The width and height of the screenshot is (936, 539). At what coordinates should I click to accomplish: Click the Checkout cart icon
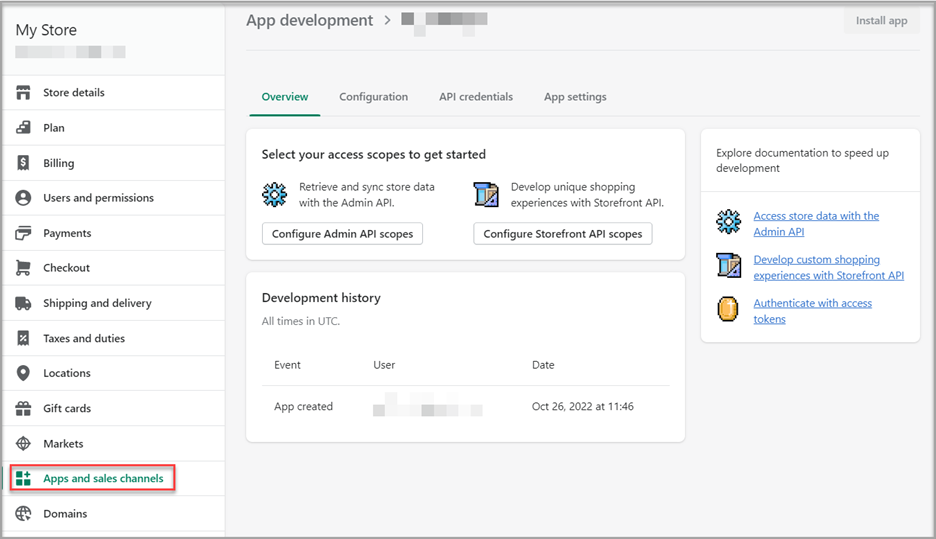tap(23, 268)
